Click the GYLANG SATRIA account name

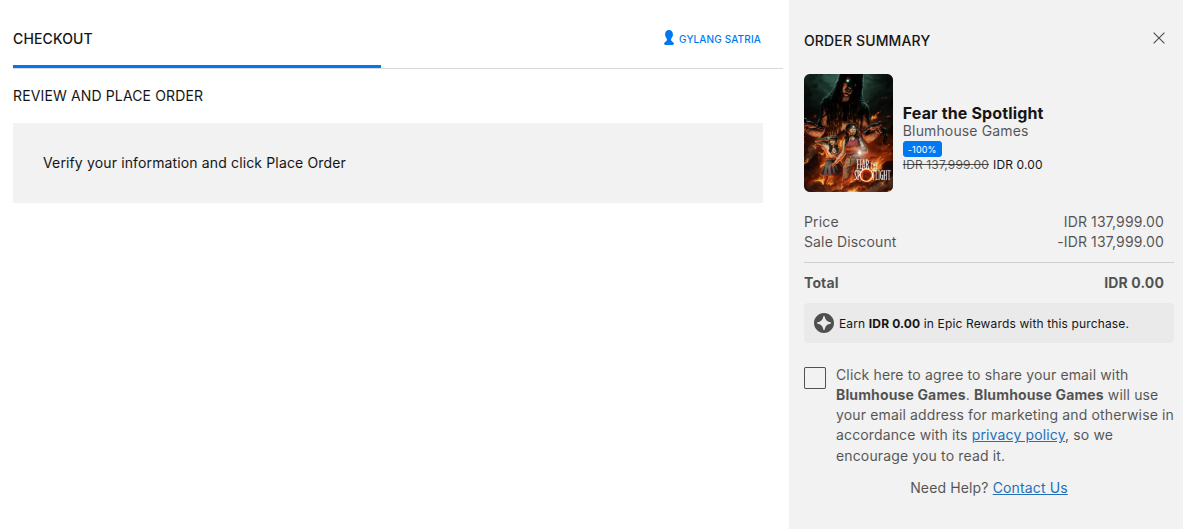tap(719, 39)
